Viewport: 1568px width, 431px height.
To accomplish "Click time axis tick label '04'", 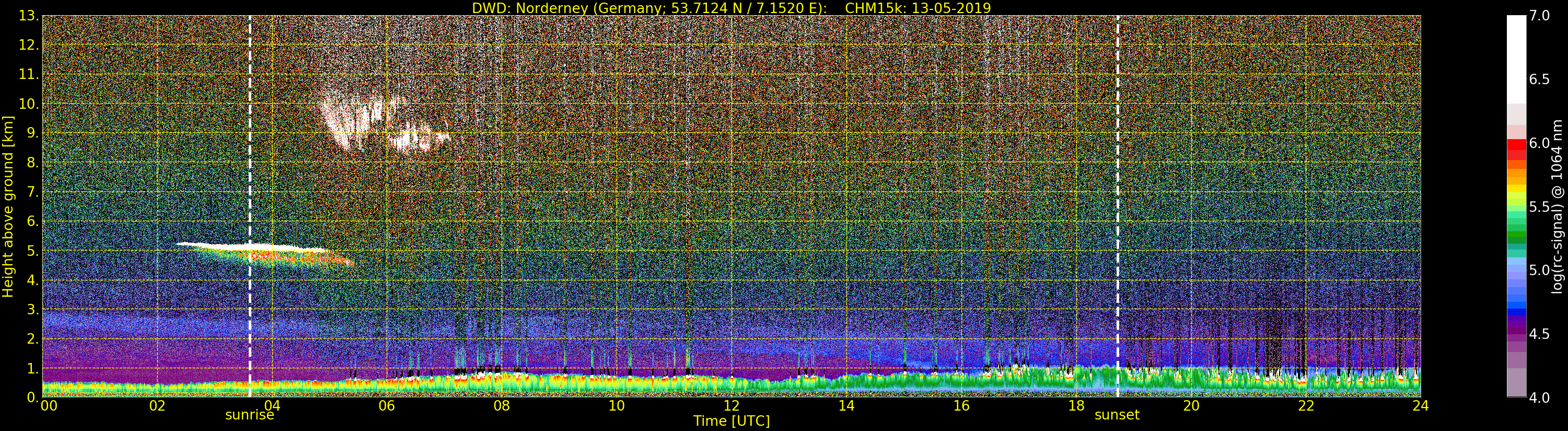I will (272, 406).
